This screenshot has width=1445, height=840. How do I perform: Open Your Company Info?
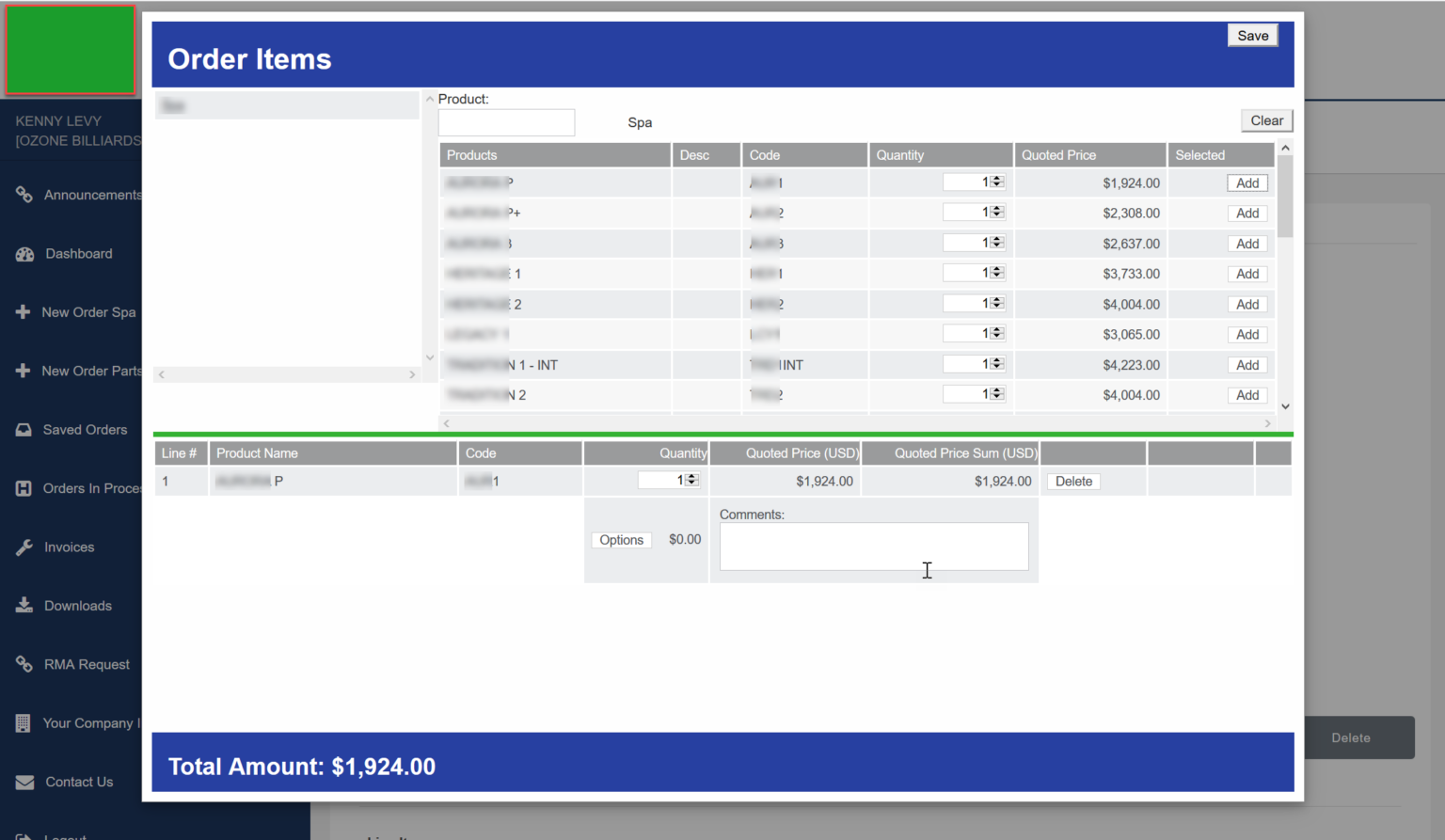click(91, 722)
